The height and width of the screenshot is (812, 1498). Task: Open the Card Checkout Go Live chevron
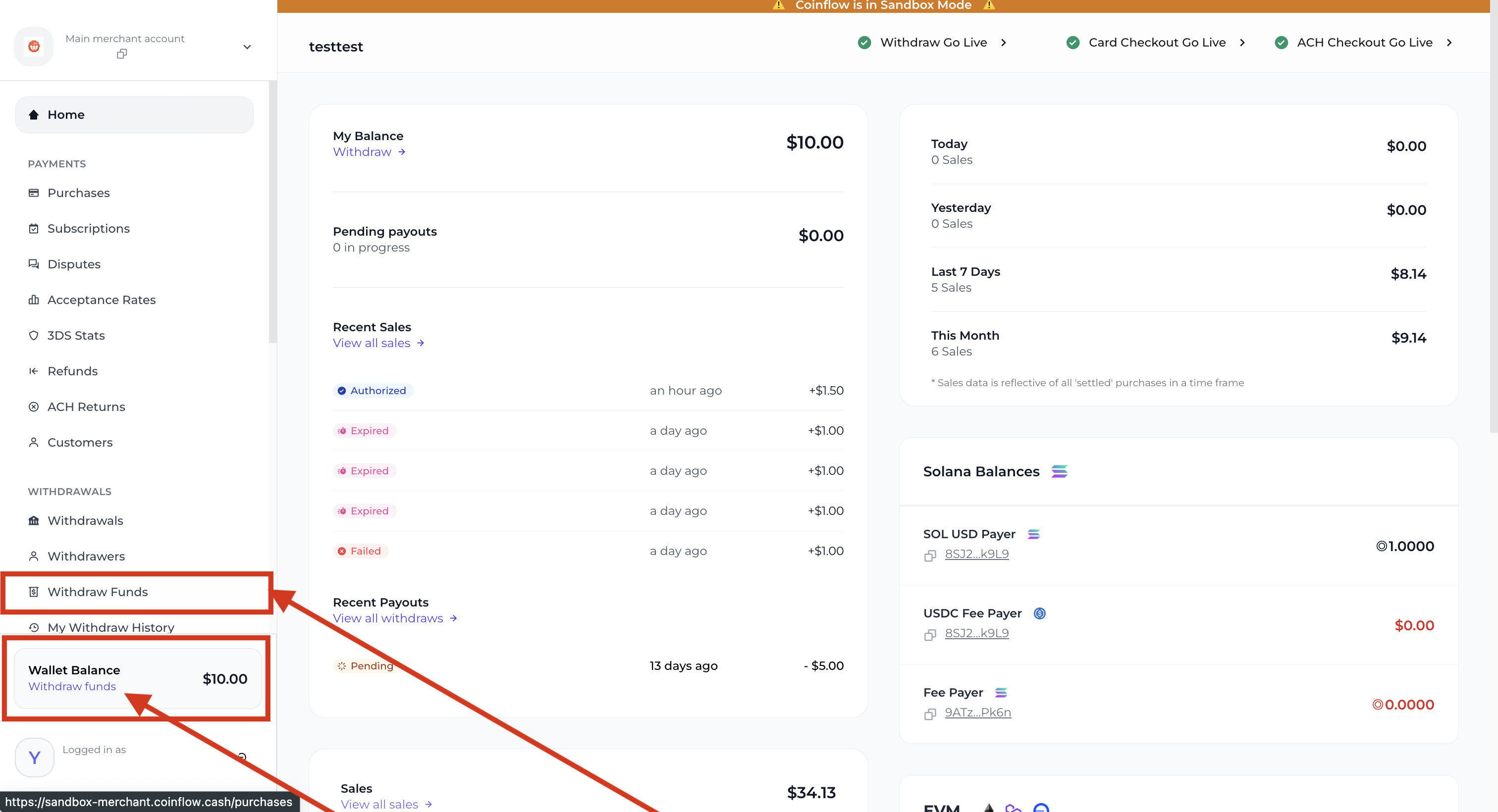(1242, 43)
